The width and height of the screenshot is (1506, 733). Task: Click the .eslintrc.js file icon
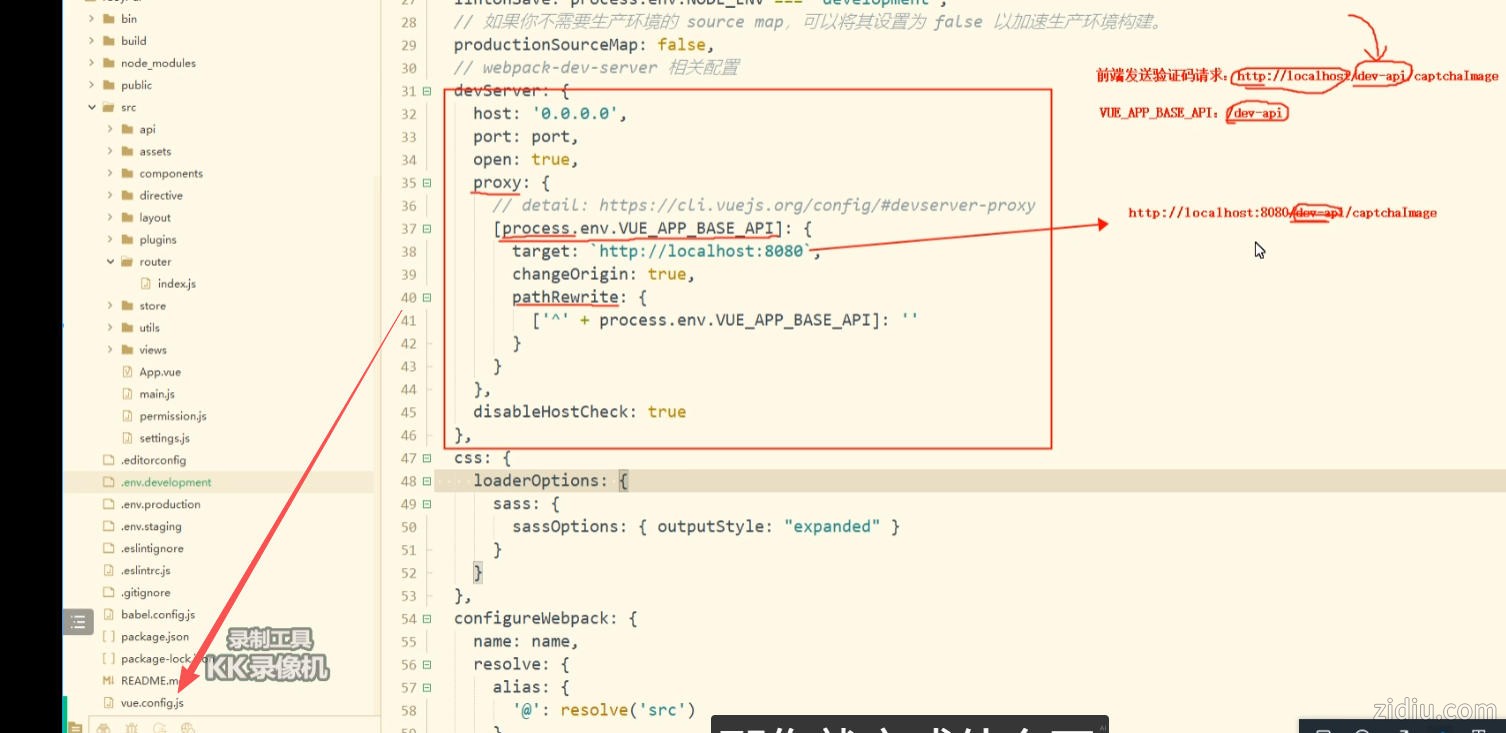coord(109,571)
